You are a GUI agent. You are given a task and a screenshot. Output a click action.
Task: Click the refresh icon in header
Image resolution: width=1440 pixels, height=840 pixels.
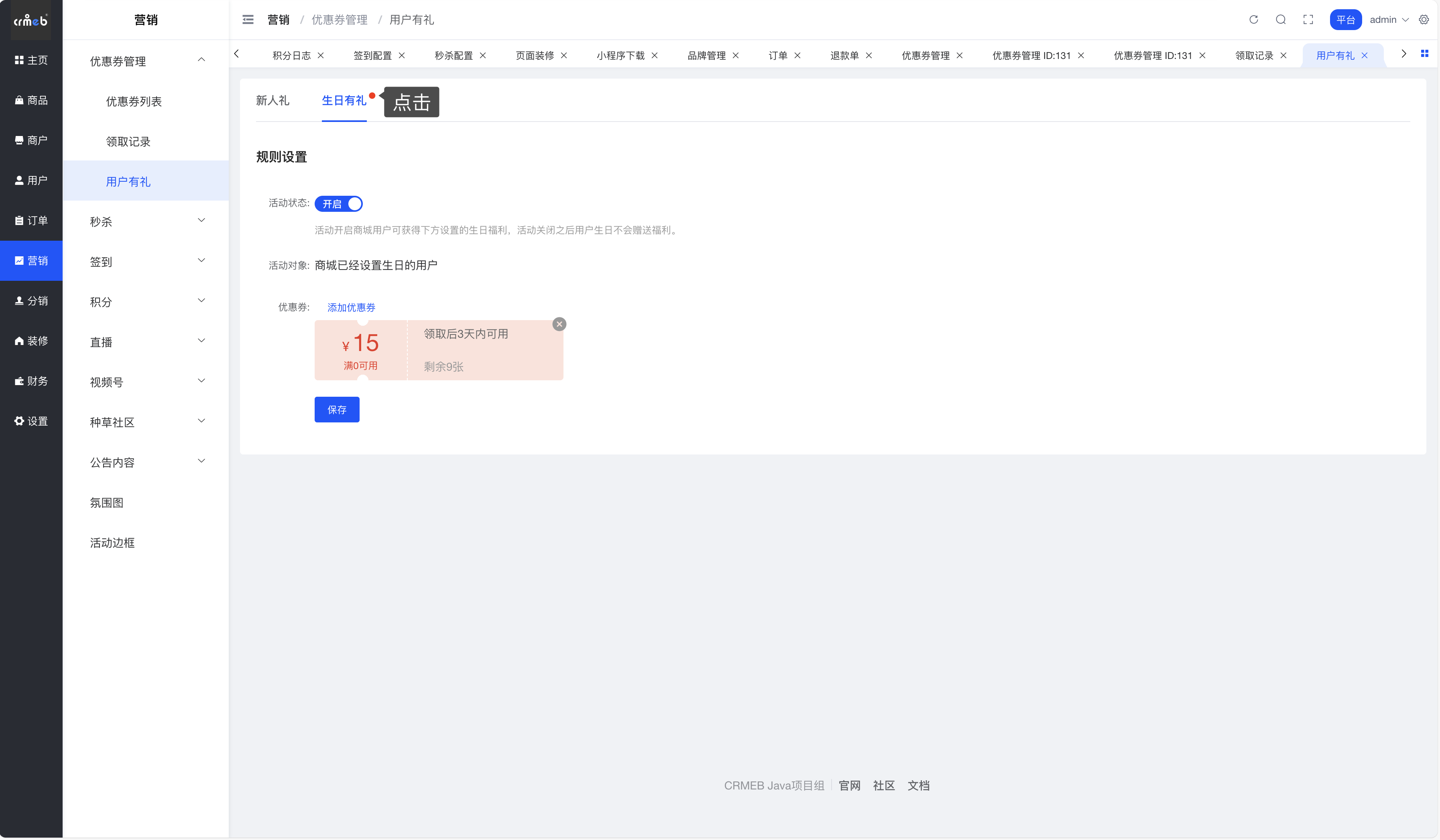(1253, 19)
